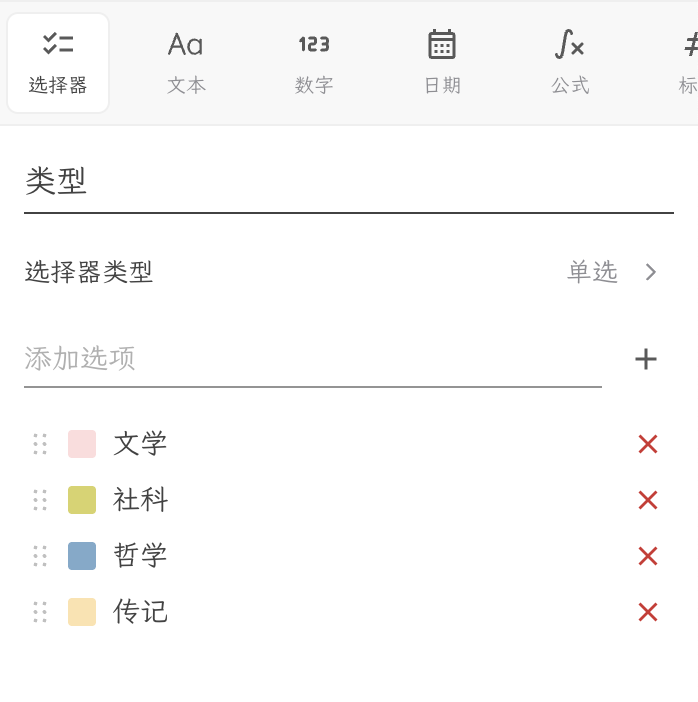Expand selector type with the chevron arrow
Screen dimensions: 698x702
pos(651,272)
